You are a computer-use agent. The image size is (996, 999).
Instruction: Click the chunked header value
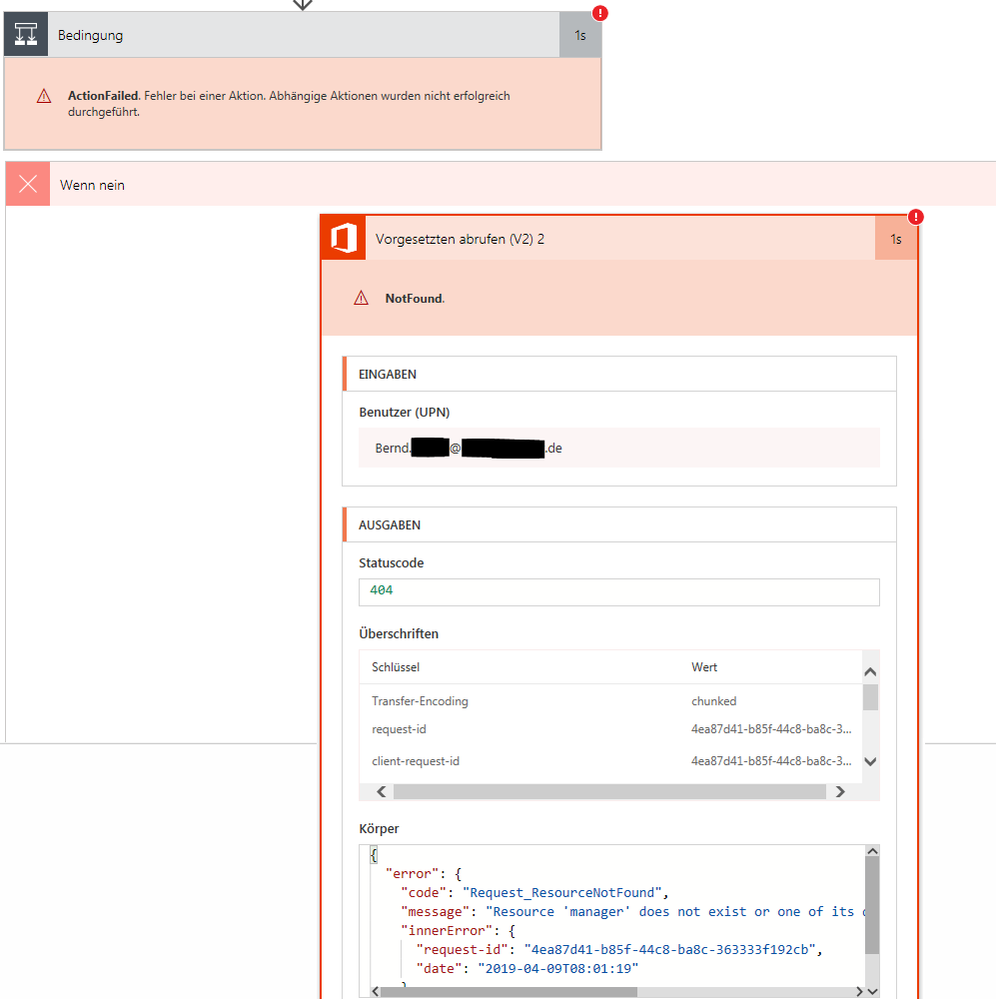[x=714, y=701]
